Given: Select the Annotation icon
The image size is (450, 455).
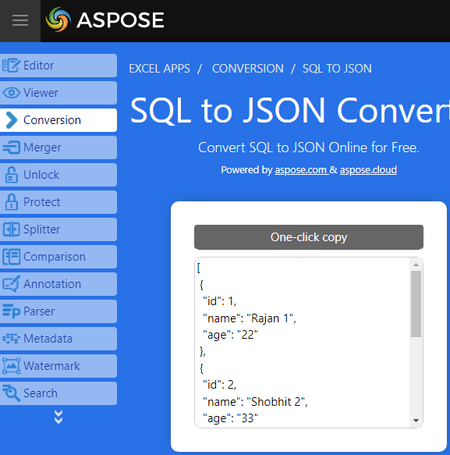Looking at the screenshot, I should coord(11,284).
